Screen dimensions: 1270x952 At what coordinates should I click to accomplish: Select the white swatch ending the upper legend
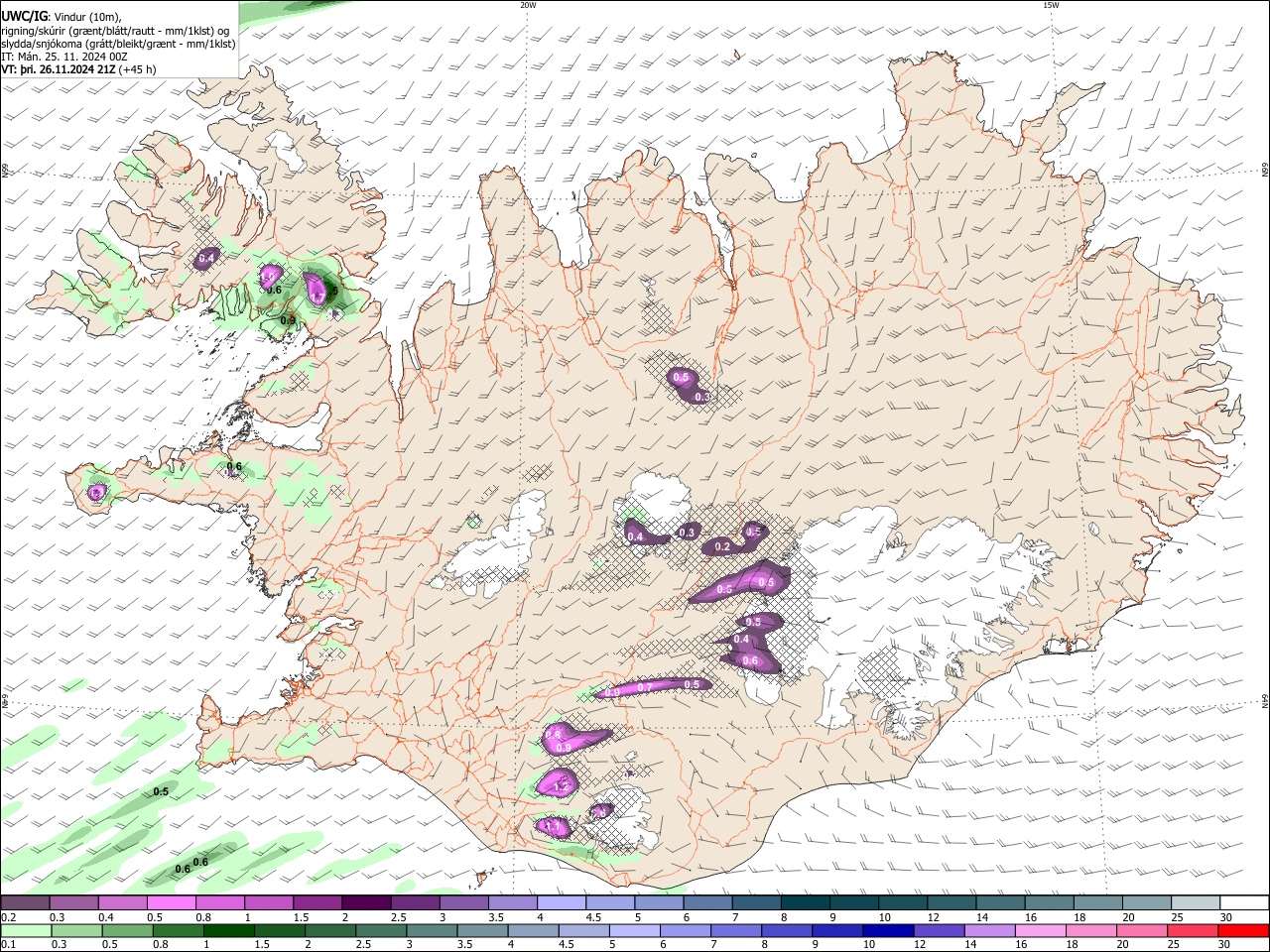coord(1244,902)
